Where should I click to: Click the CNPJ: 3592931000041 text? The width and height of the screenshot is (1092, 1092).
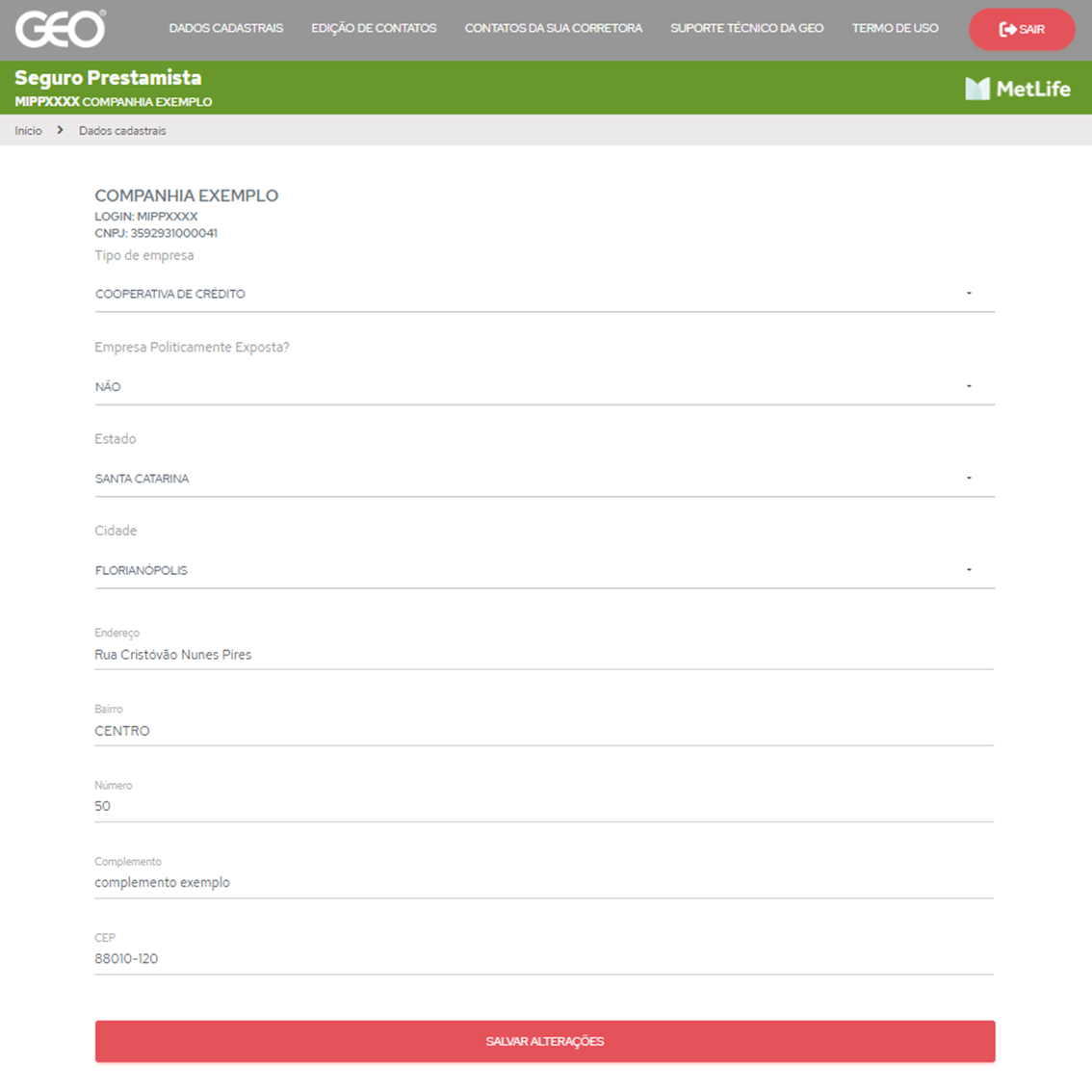point(156,233)
